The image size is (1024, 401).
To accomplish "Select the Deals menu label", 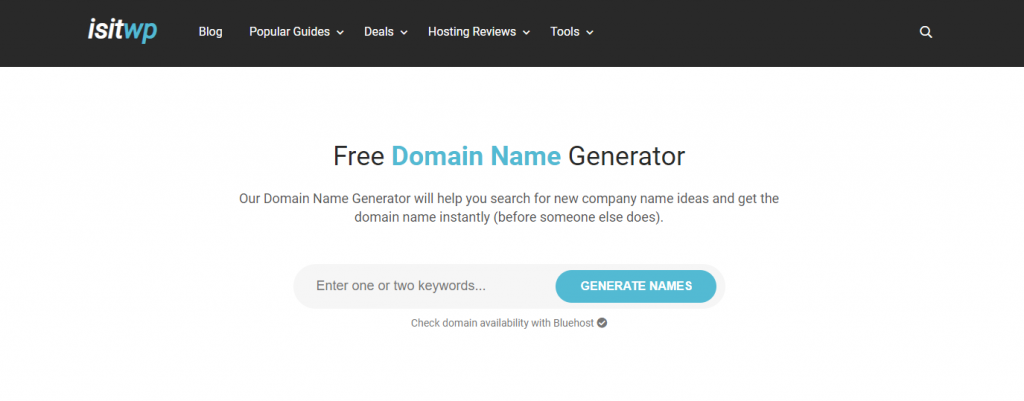I will [378, 32].
